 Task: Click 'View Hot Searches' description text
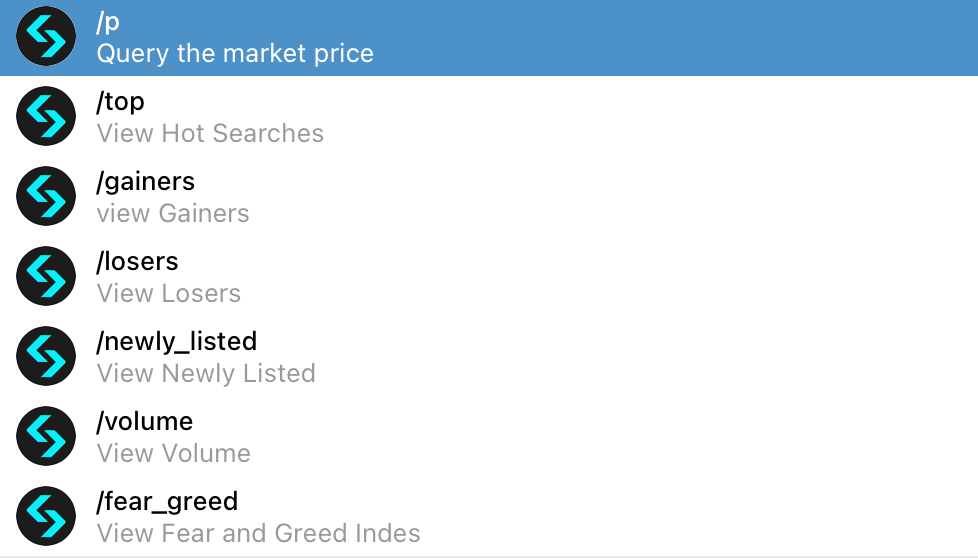click(x=210, y=133)
